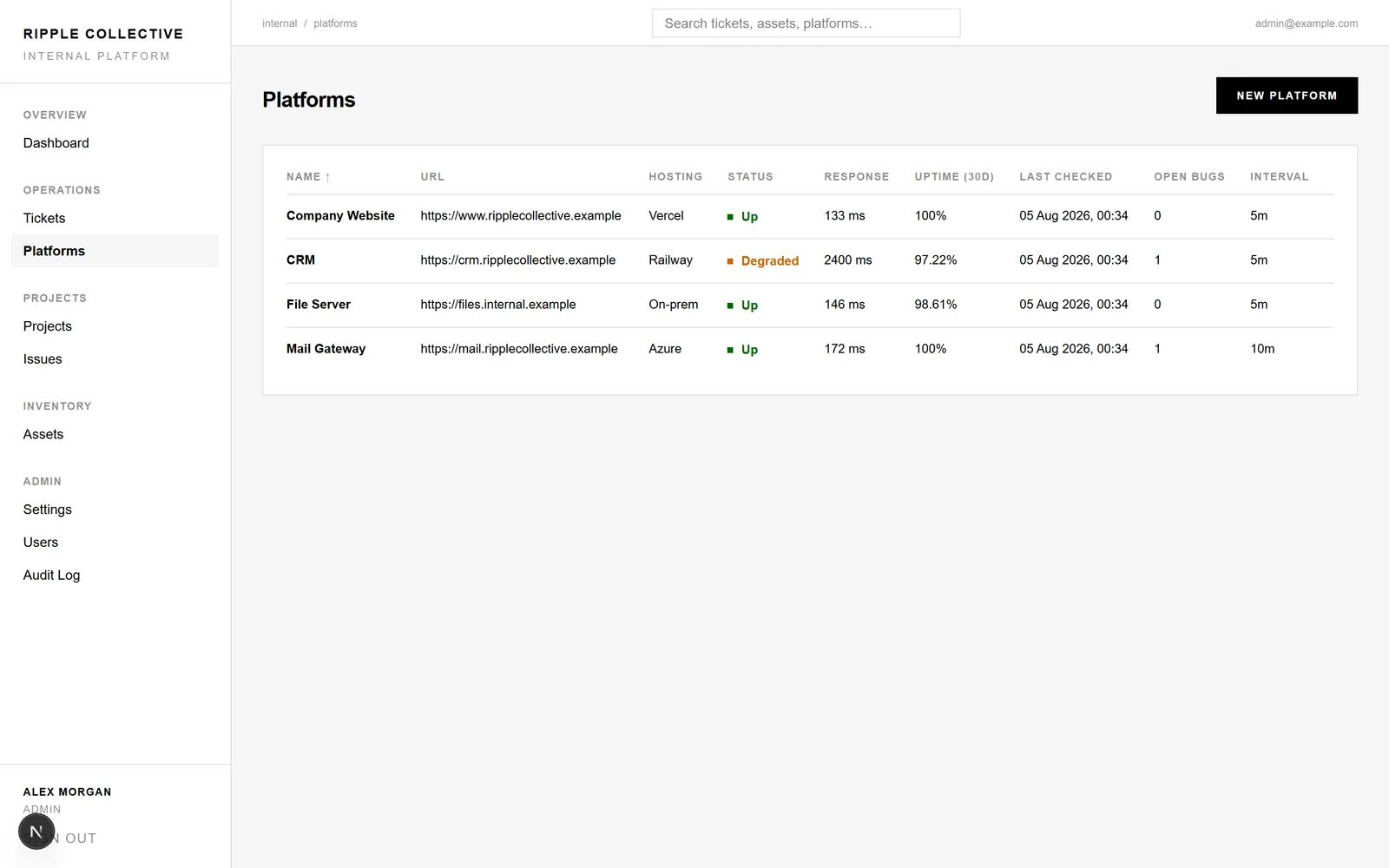
Task: Click URL https://files.internal.example
Action: click(x=498, y=305)
